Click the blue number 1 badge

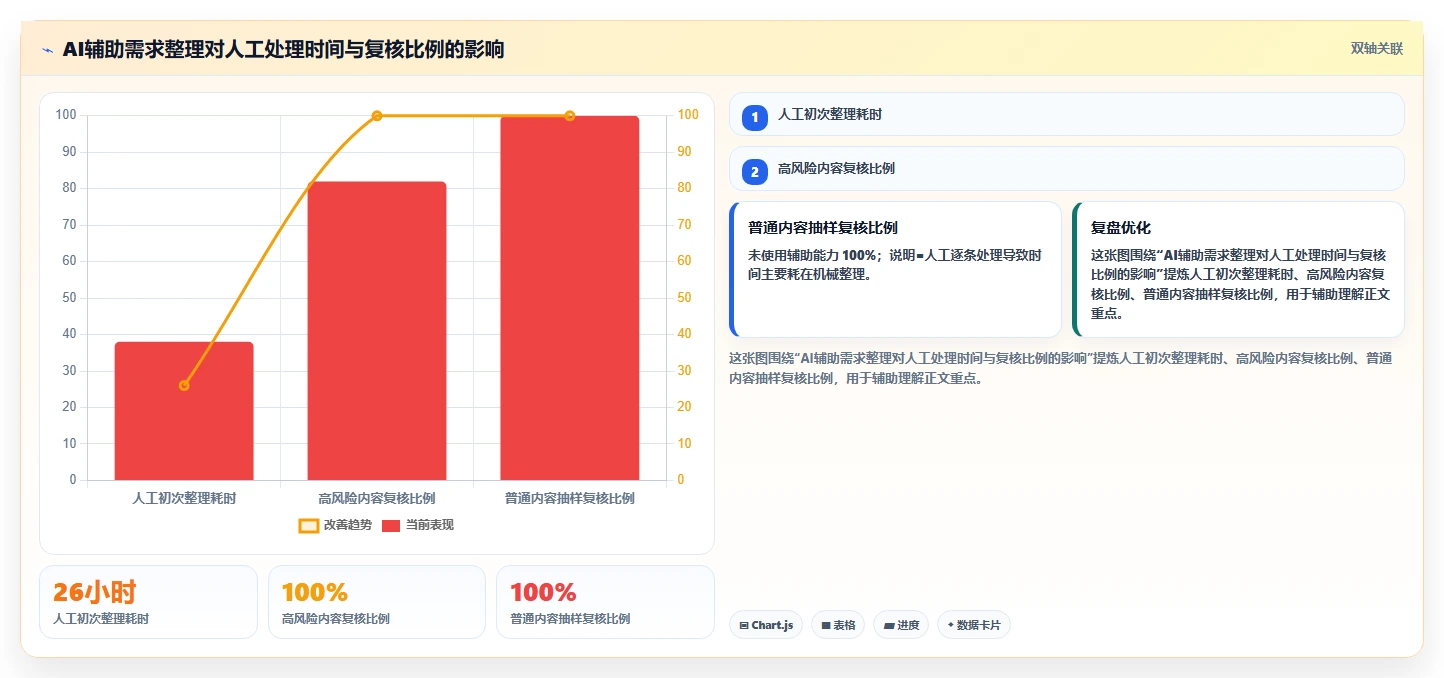(755, 118)
